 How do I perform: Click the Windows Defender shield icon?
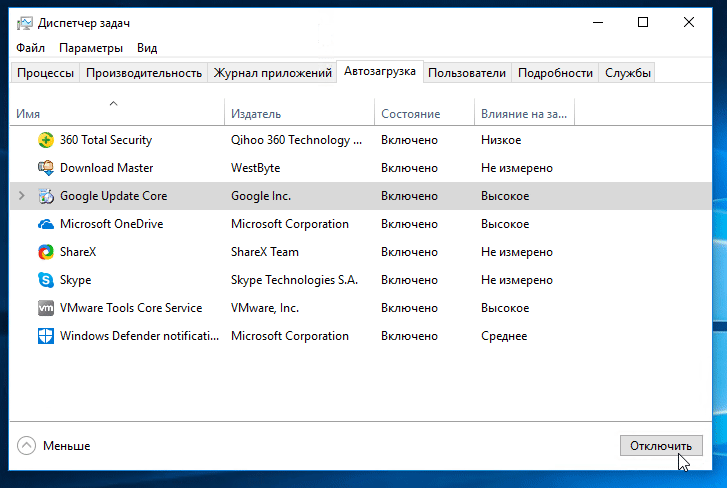(x=45, y=336)
